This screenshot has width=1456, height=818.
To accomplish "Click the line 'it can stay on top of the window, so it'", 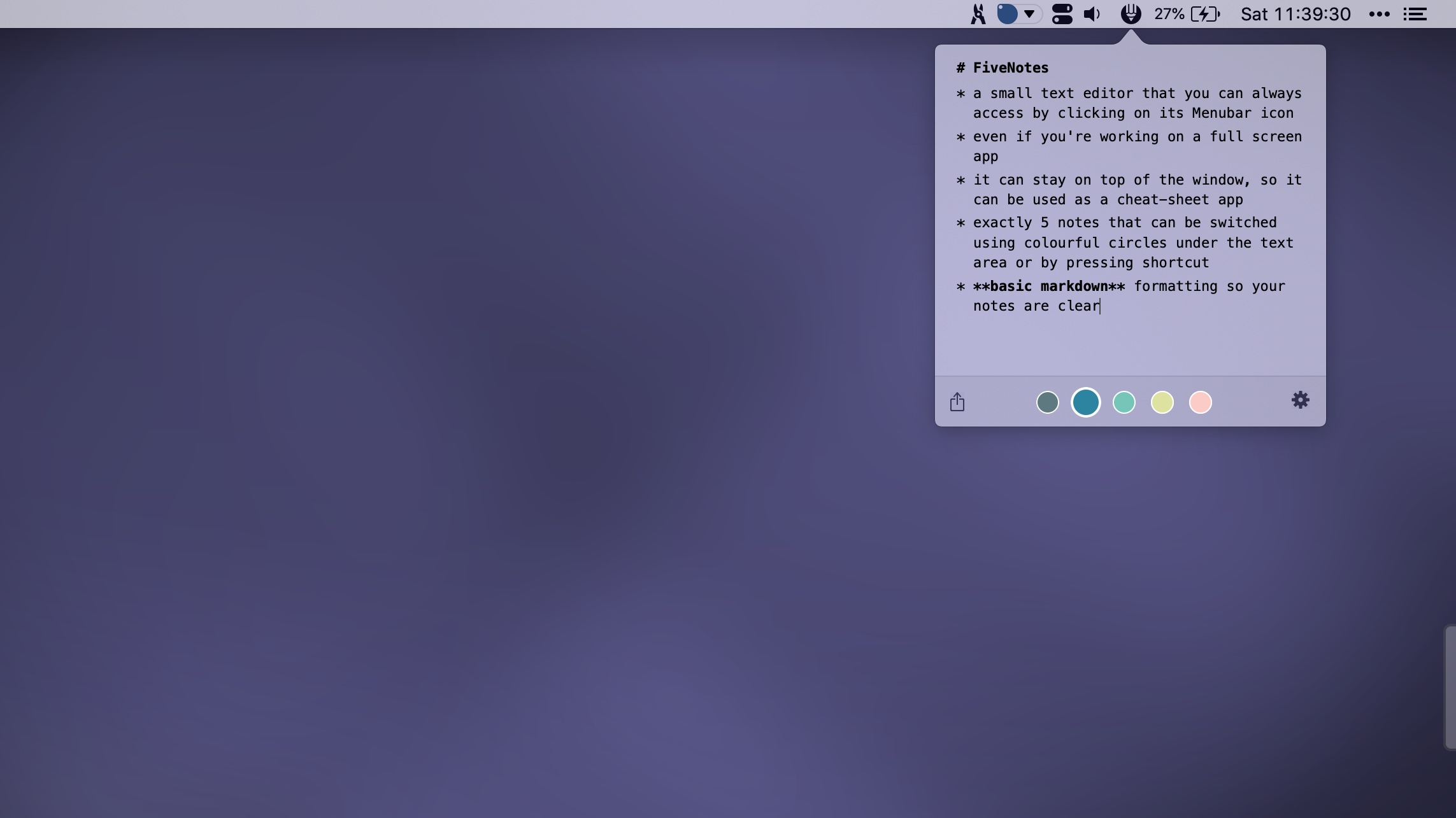I will tap(1138, 180).
